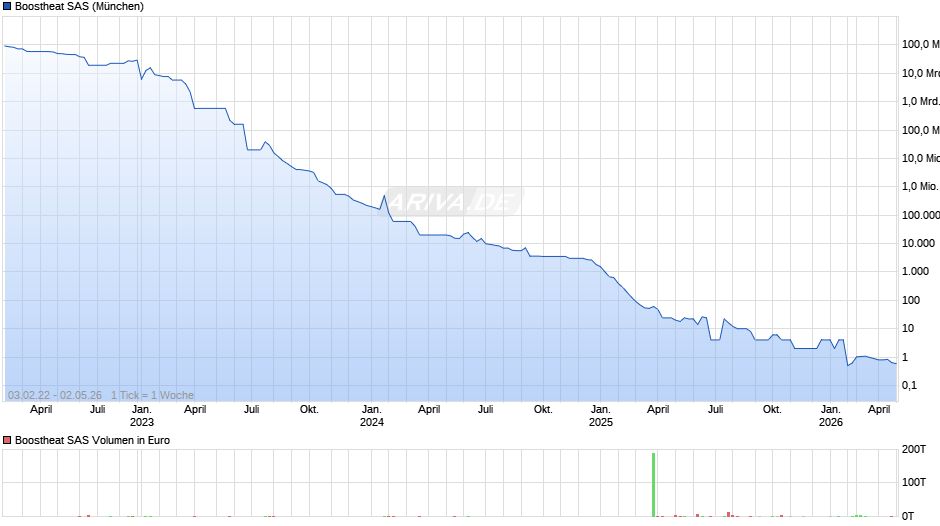Click the '0,1' price axis label
The image size is (940, 526).
tap(909, 386)
